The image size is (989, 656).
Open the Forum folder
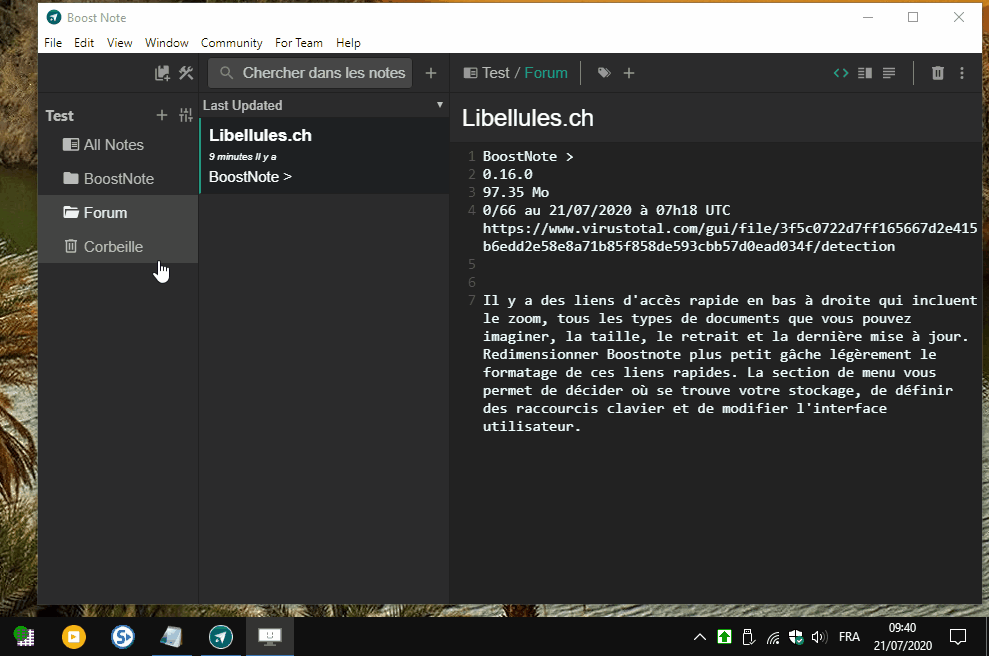(118, 213)
